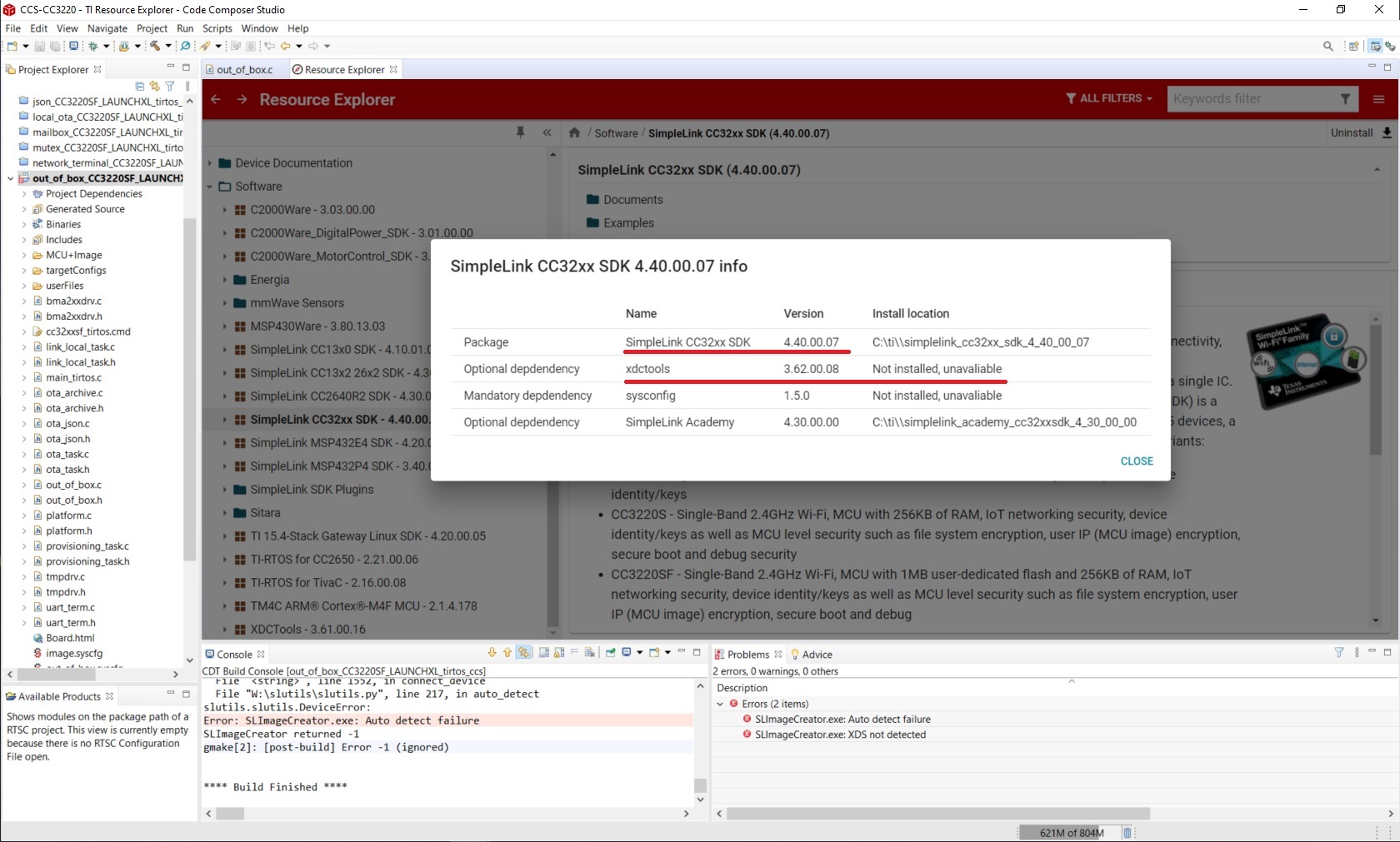Open the Build hammer dropdown arrow
This screenshot has height=842, width=1400.
pos(168,47)
